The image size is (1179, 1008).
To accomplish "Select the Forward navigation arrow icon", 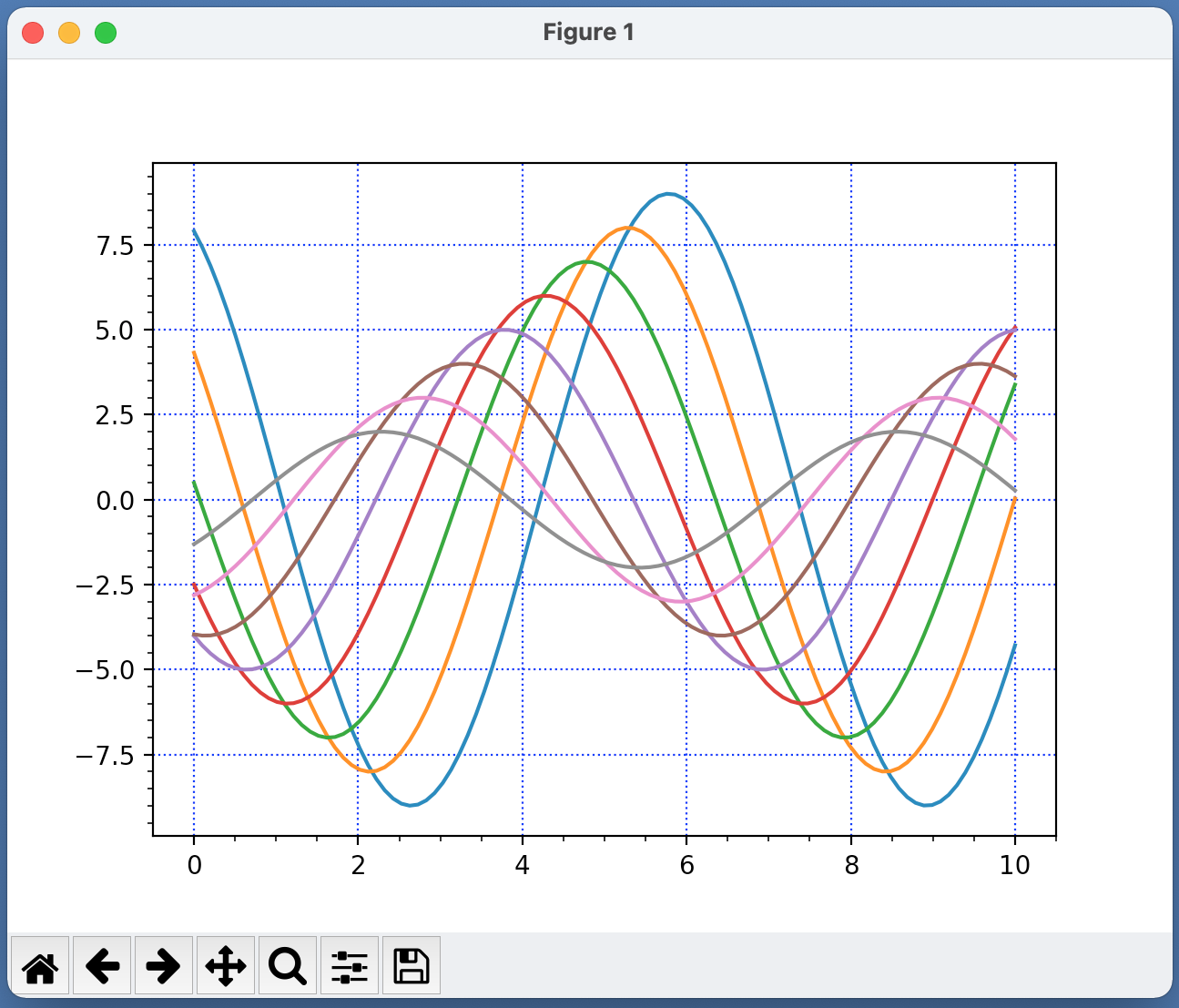I will 164,966.
